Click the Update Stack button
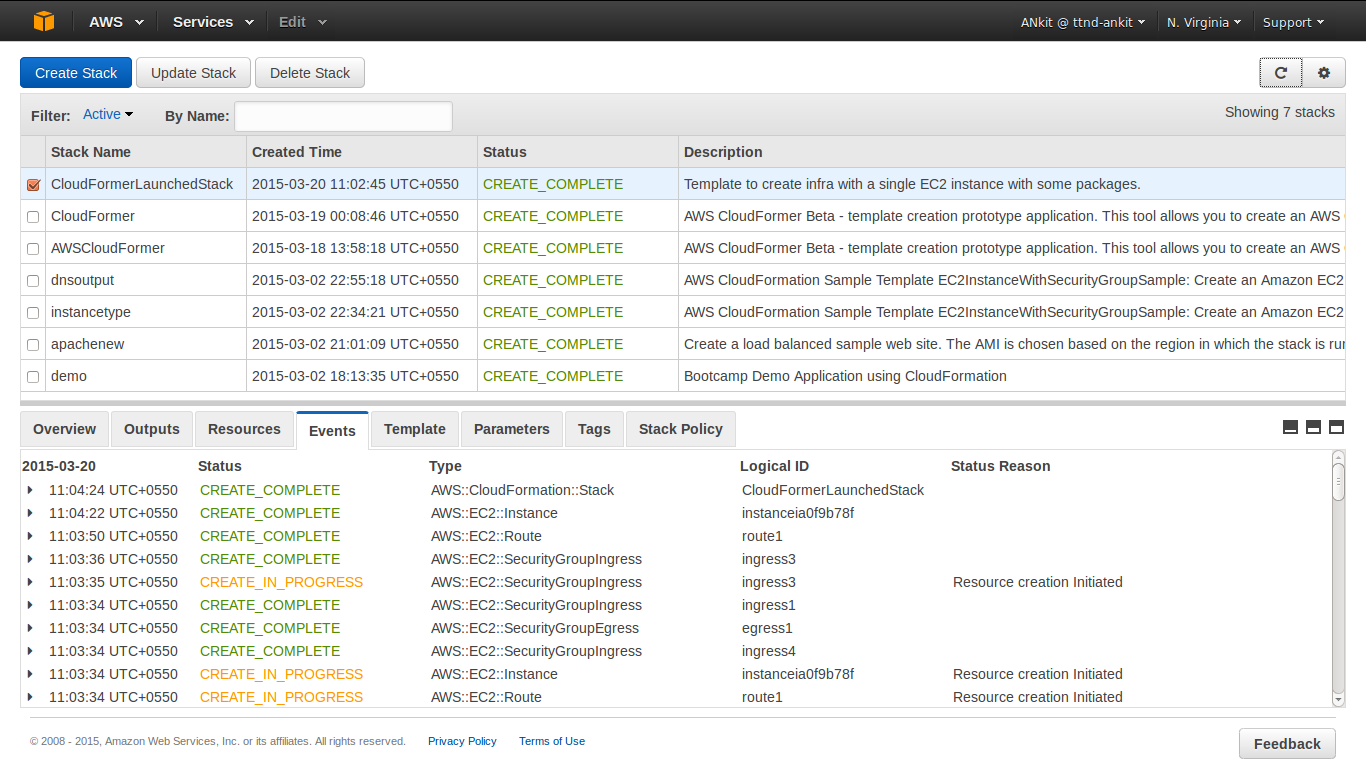 [194, 73]
